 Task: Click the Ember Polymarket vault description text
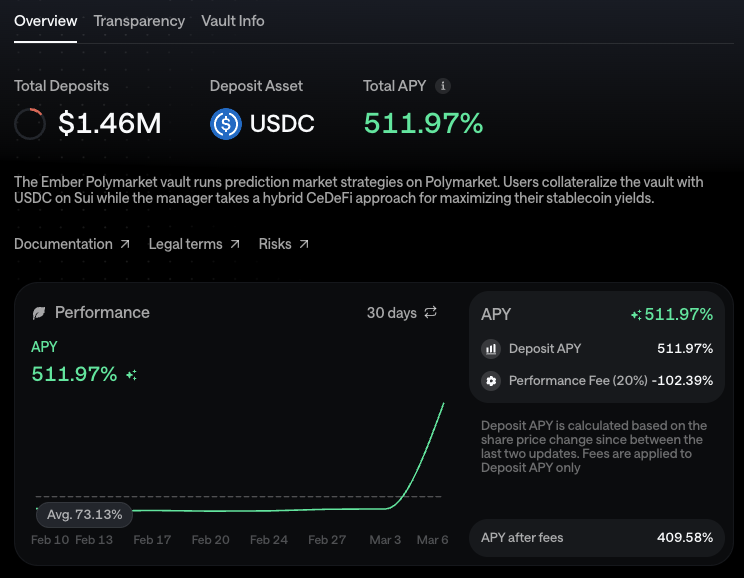point(359,190)
